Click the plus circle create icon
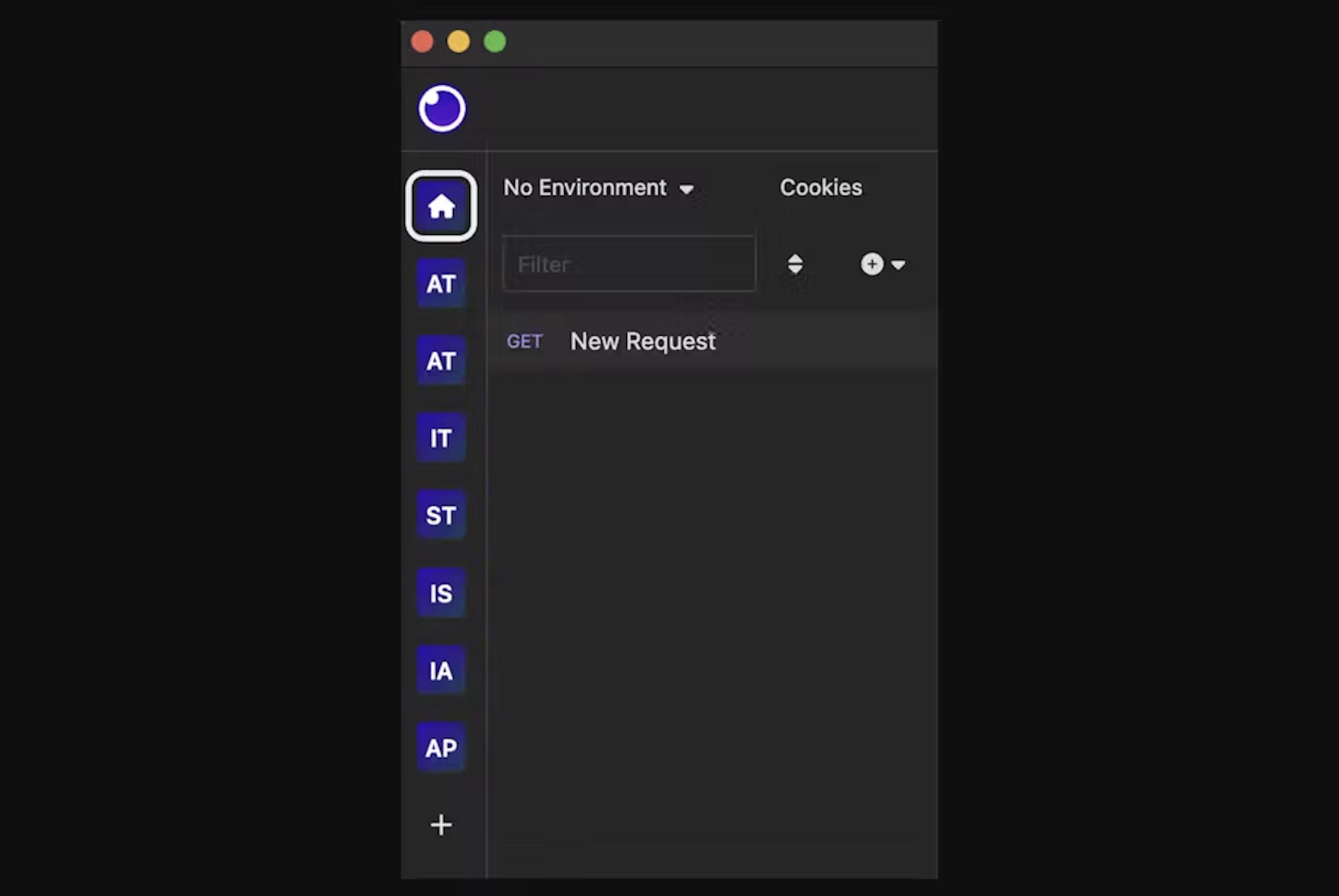The height and width of the screenshot is (896, 1339). (x=872, y=264)
